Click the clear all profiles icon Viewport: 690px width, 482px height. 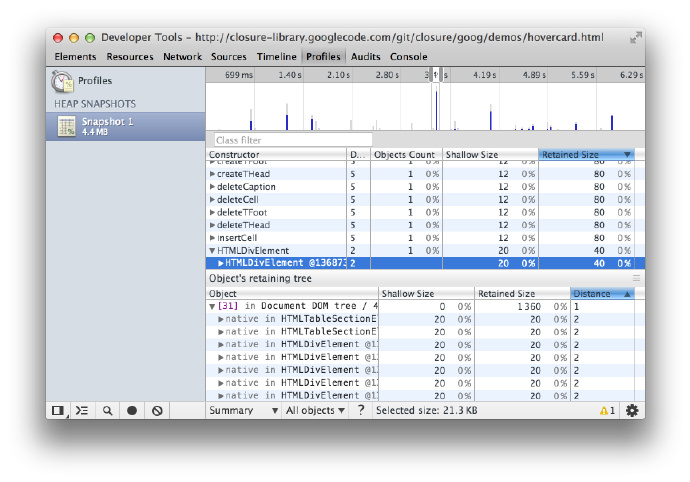pos(157,410)
